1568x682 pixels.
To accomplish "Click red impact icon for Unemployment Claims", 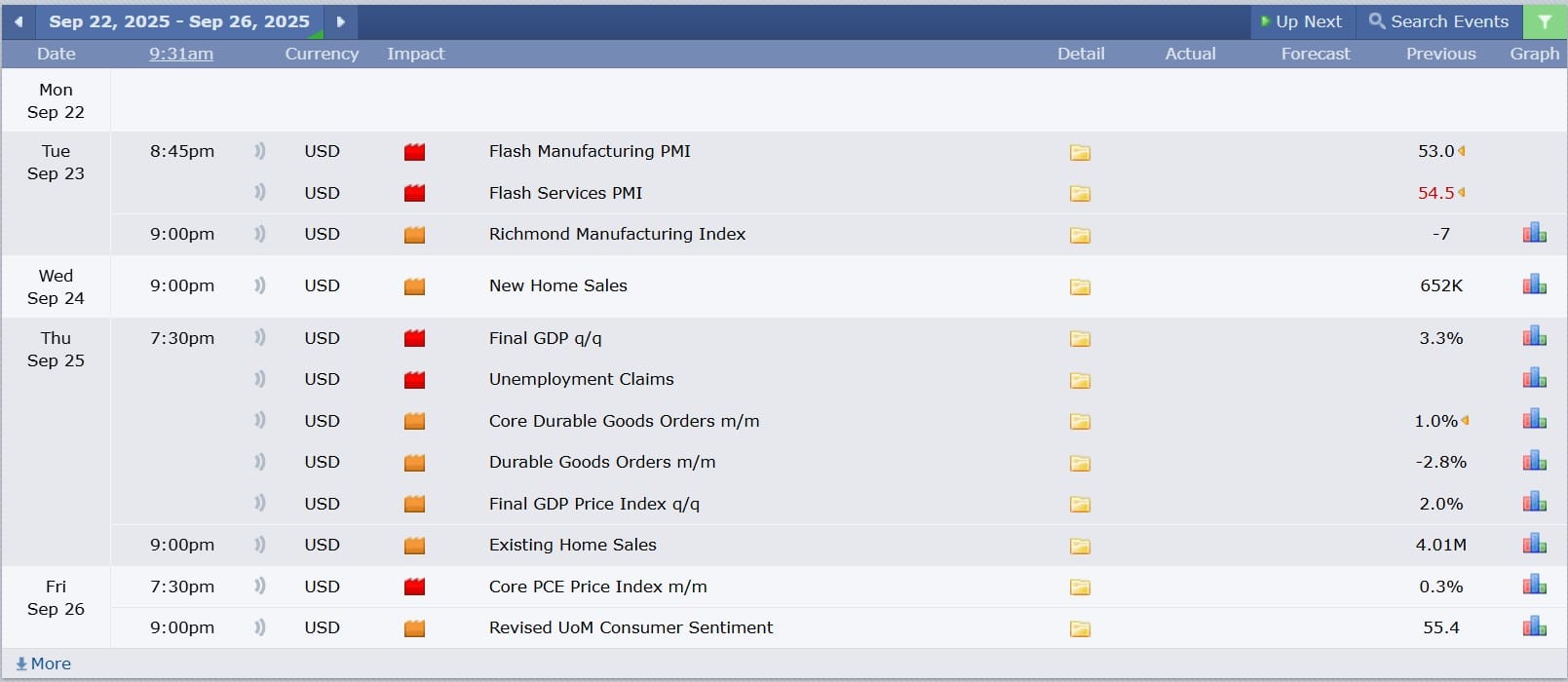I will (x=414, y=380).
